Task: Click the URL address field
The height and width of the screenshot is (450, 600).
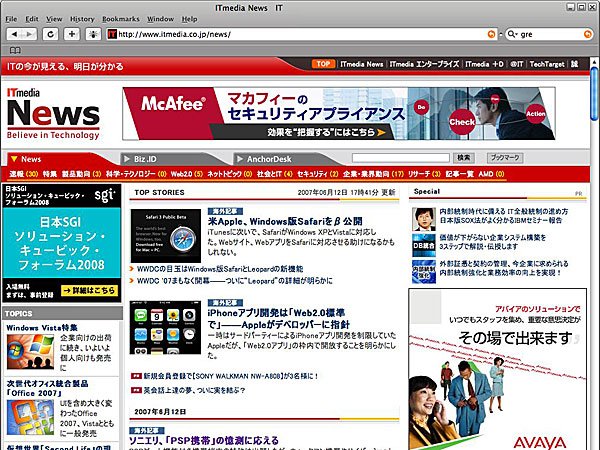Action: pyautogui.click(x=301, y=34)
